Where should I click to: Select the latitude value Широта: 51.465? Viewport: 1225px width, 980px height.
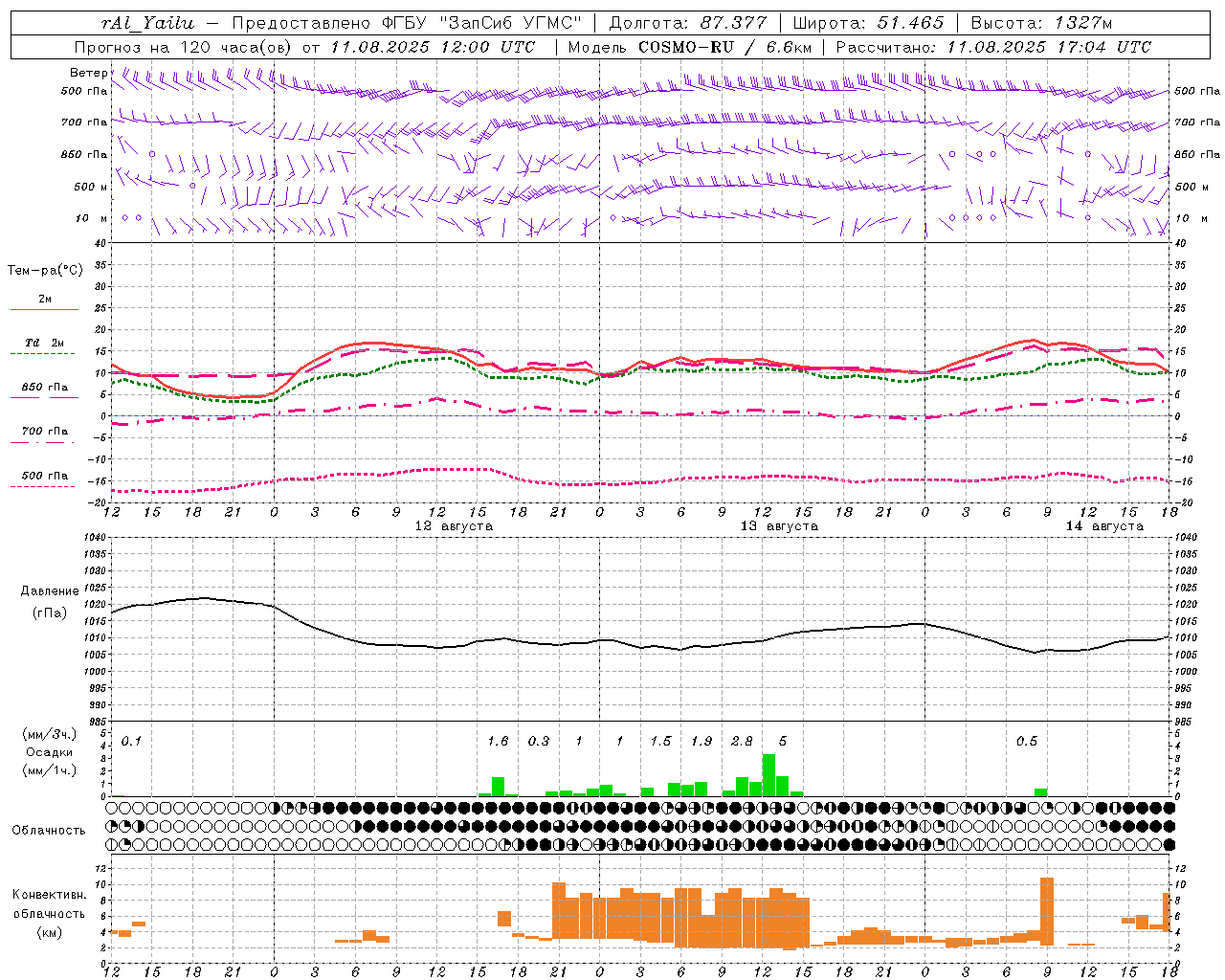pyautogui.click(x=868, y=23)
